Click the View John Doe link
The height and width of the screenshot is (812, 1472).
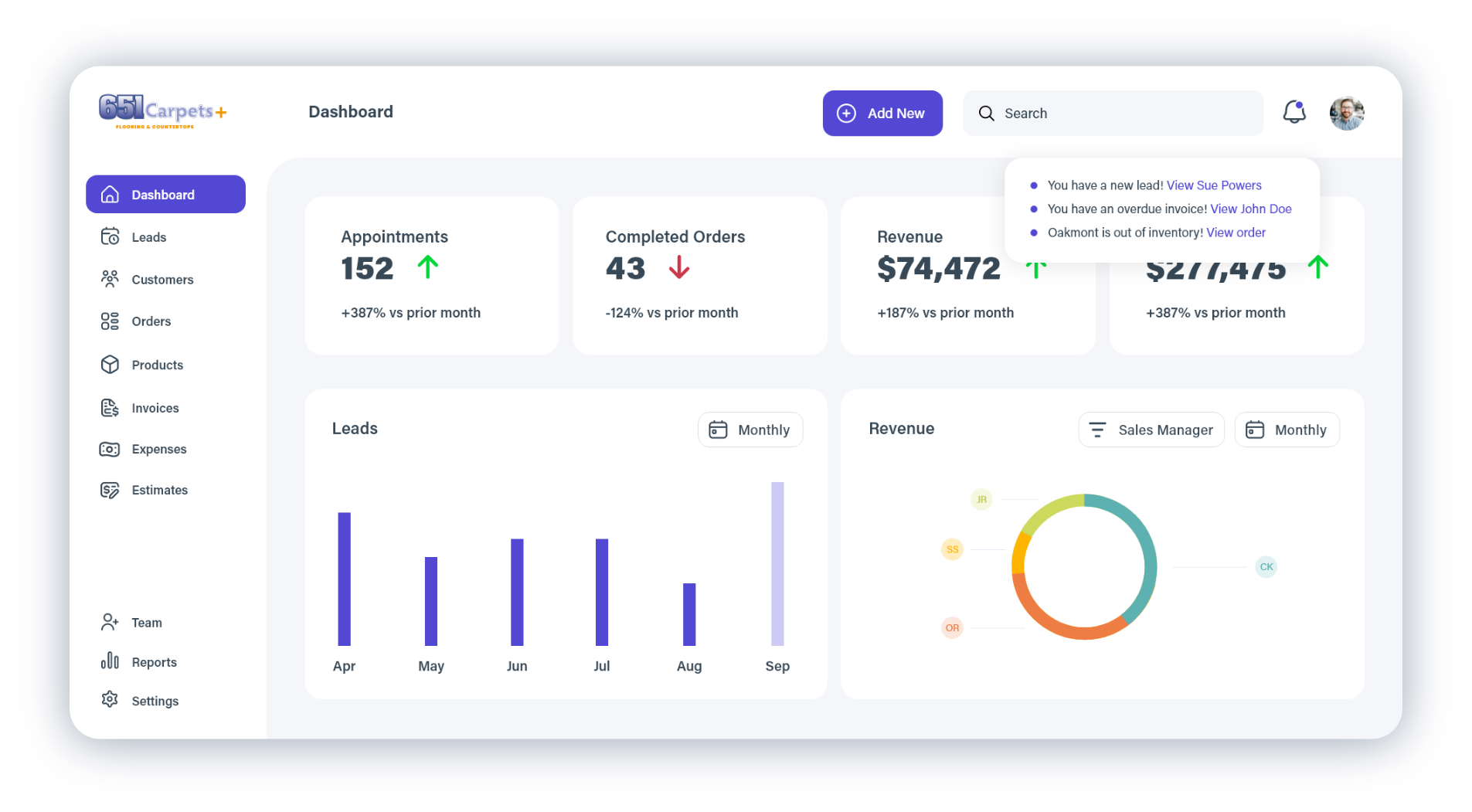coord(1251,209)
